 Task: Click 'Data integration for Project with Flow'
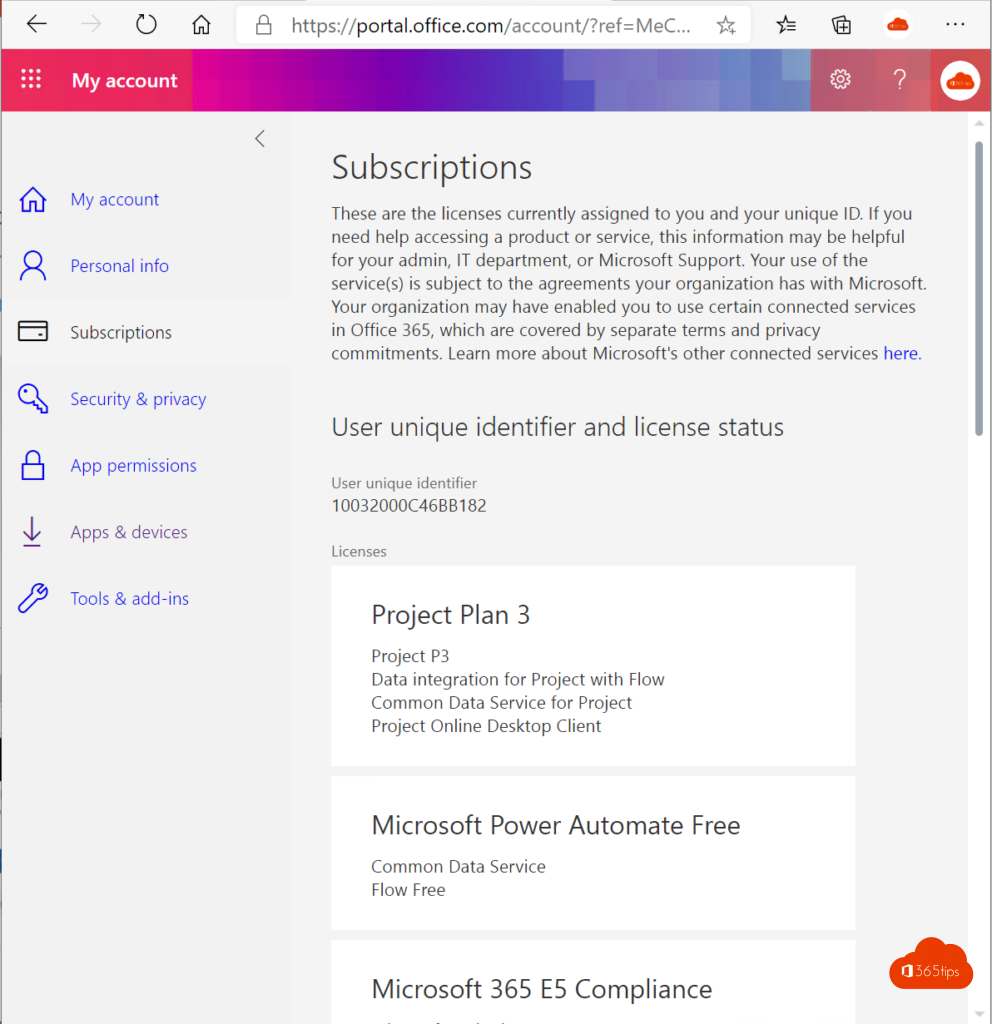[518, 679]
